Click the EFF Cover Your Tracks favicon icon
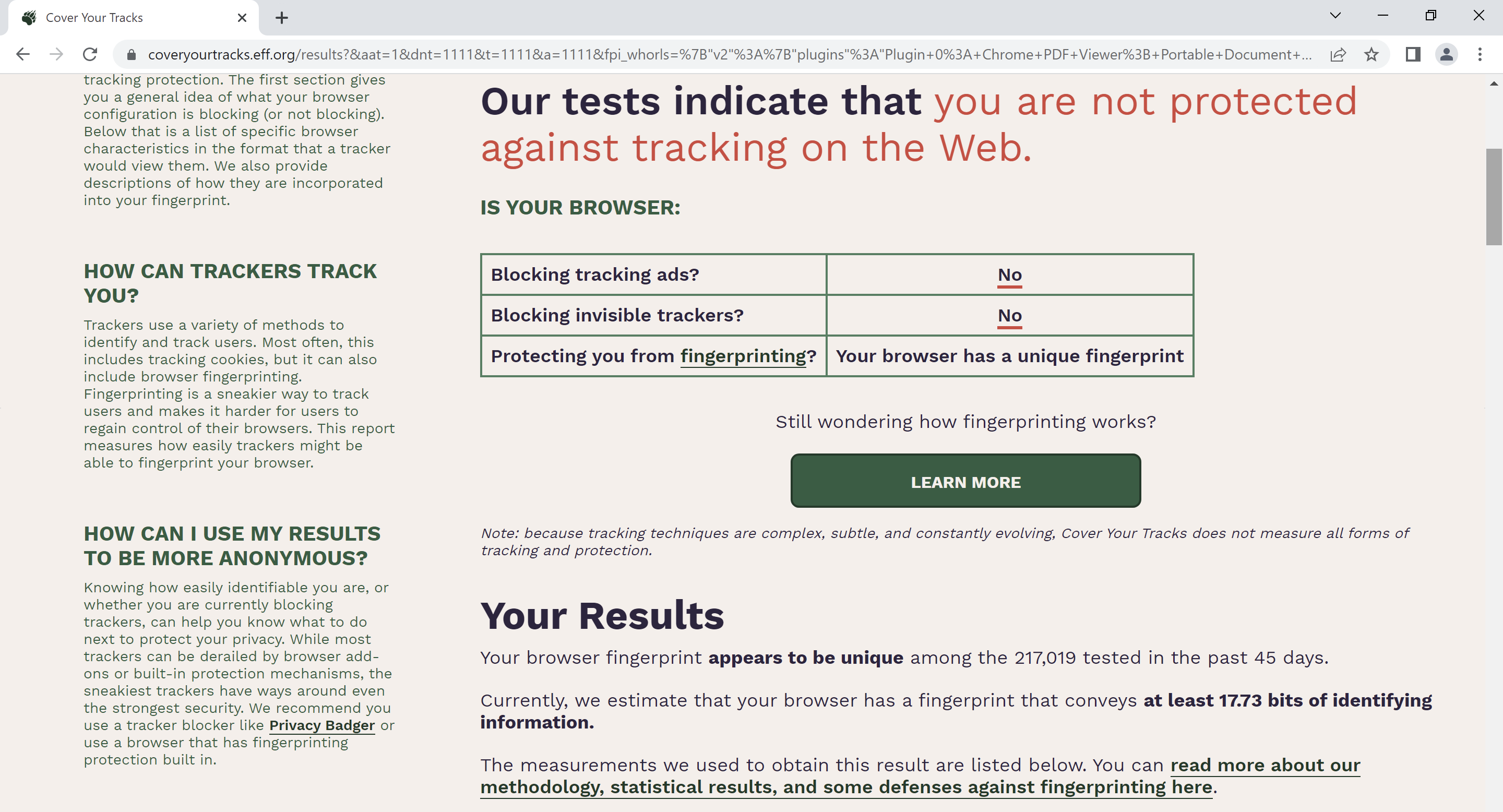Screen dimensions: 1503x812 [28, 17]
